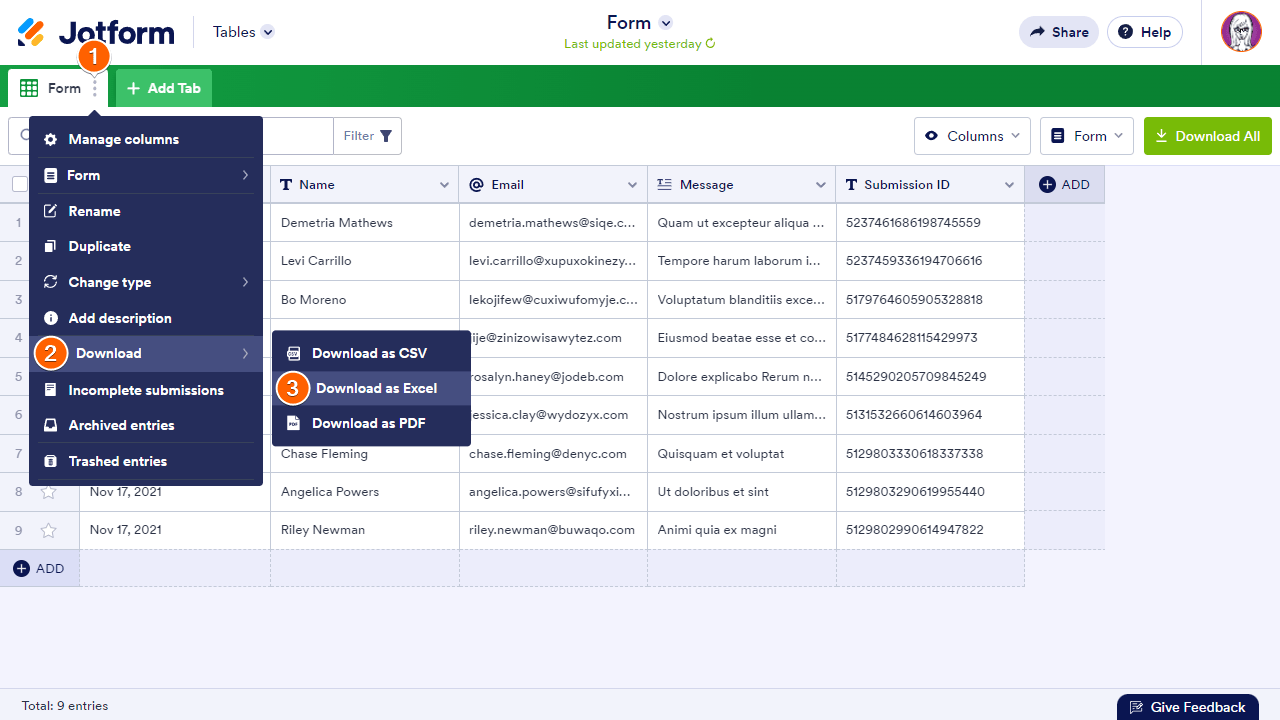Click the Animi quia ex magni cell

[742, 530]
